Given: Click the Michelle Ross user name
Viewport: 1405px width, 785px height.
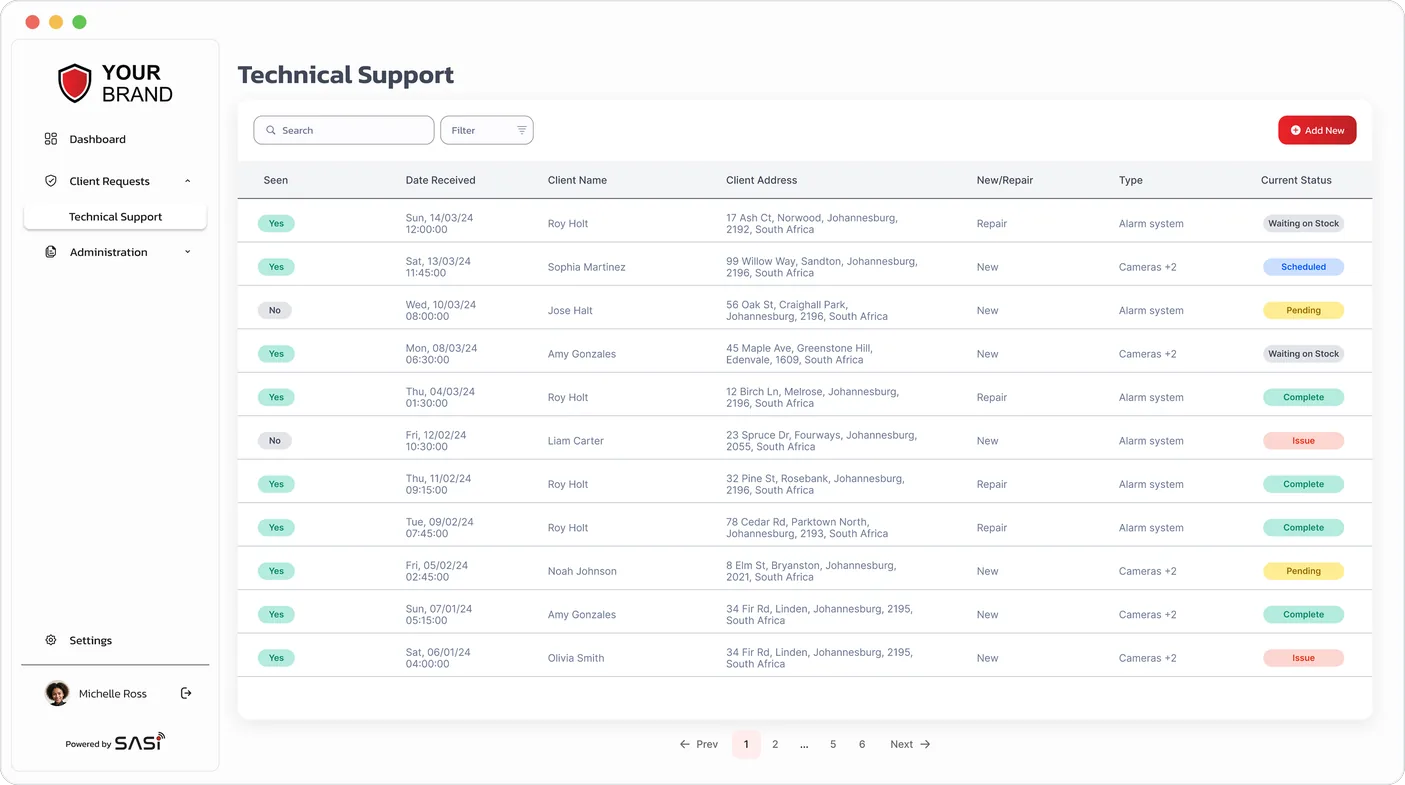Looking at the screenshot, I should coord(113,694).
